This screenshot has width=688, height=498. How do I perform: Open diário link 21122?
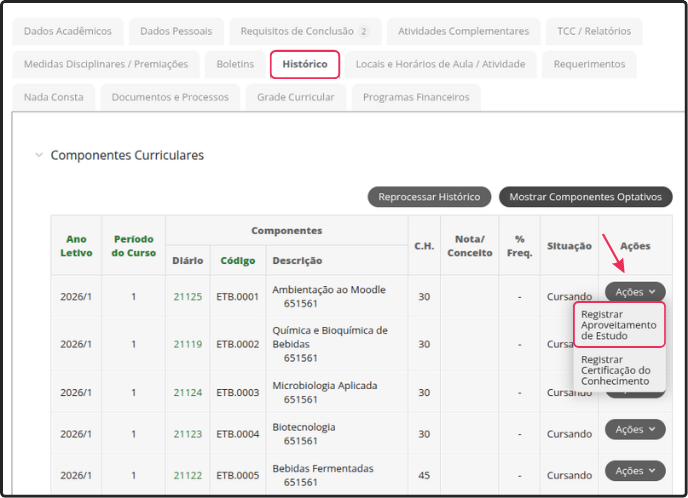pos(188,475)
